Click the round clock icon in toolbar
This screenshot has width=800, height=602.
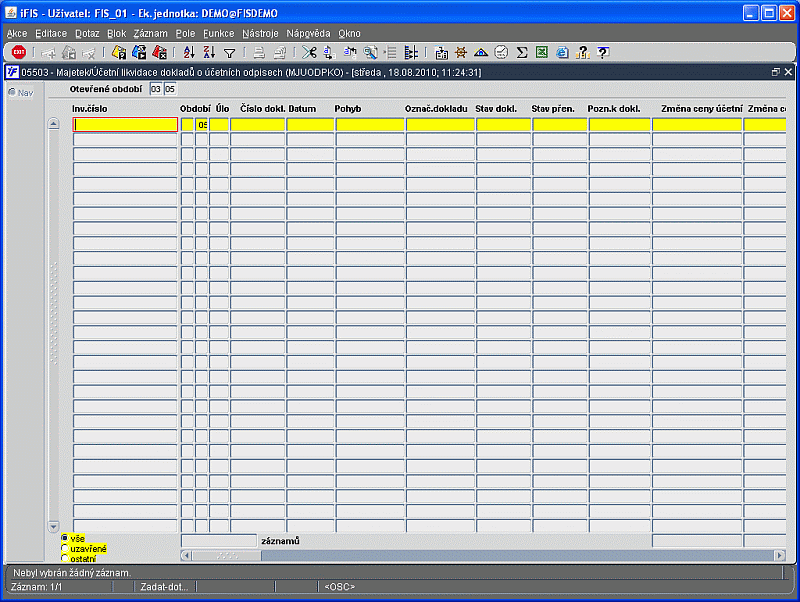[502, 52]
